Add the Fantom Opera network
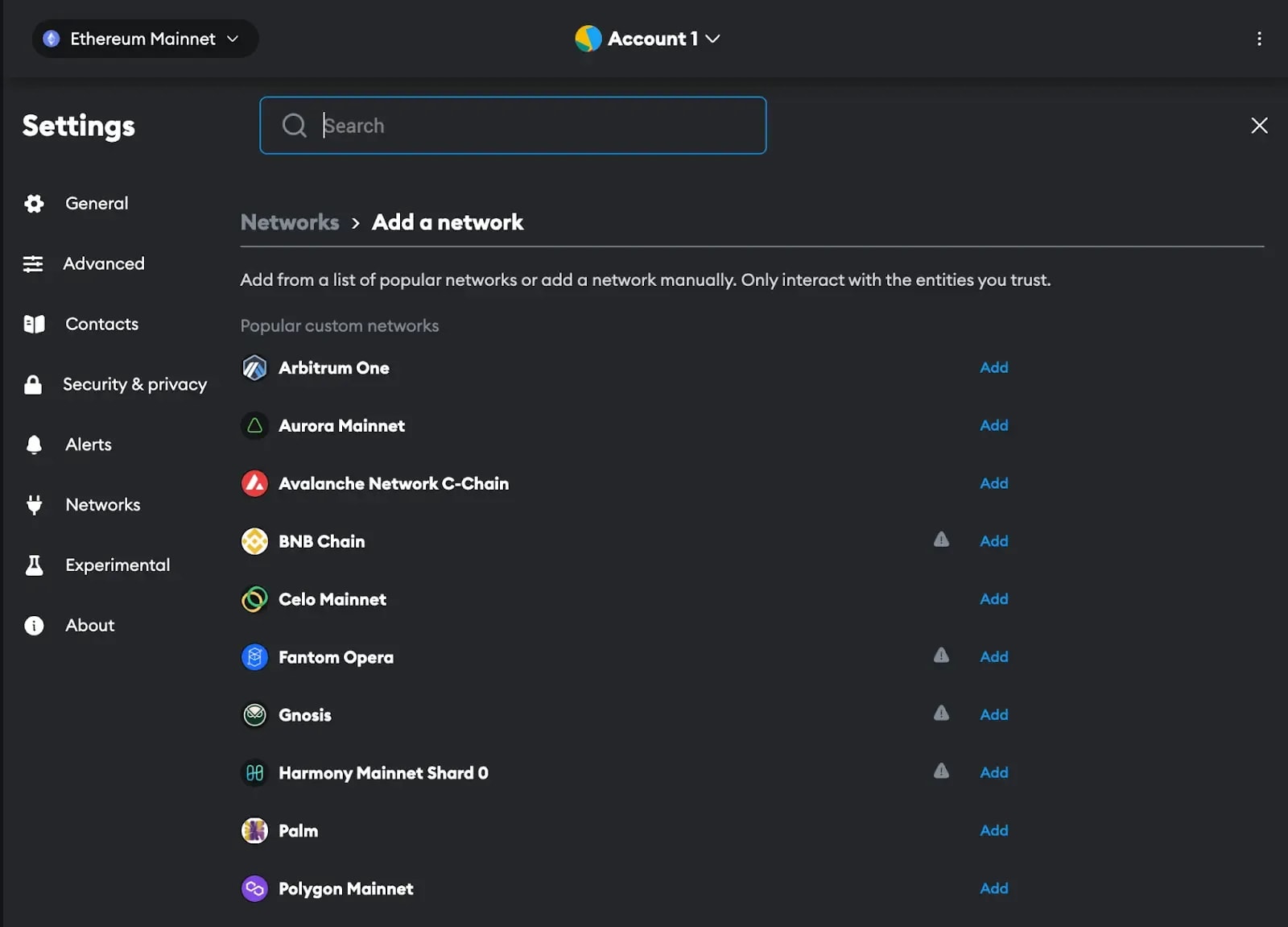Image resolution: width=1288 pixels, height=927 pixels. [994, 658]
